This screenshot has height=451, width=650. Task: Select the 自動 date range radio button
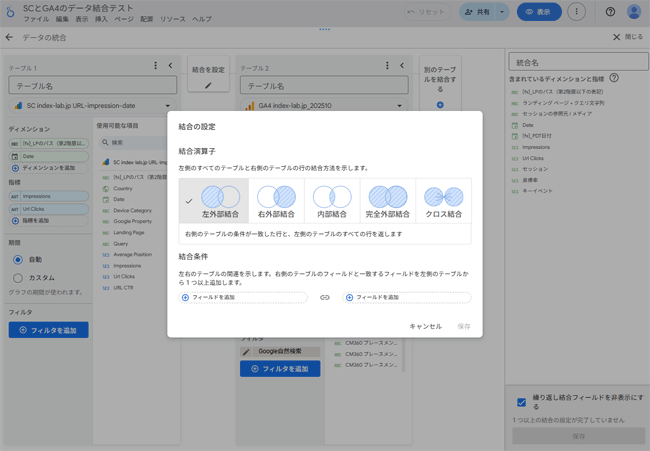point(18,260)
